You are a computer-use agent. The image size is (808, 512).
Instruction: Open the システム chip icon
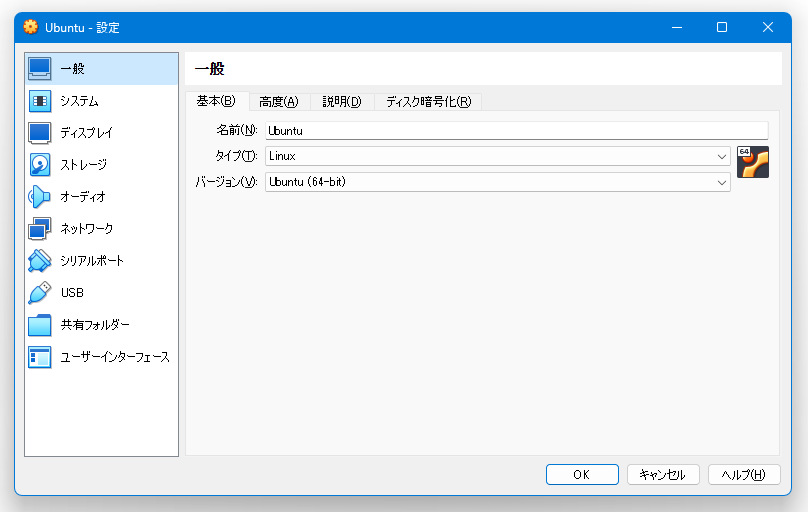click(x=40, y=101)
